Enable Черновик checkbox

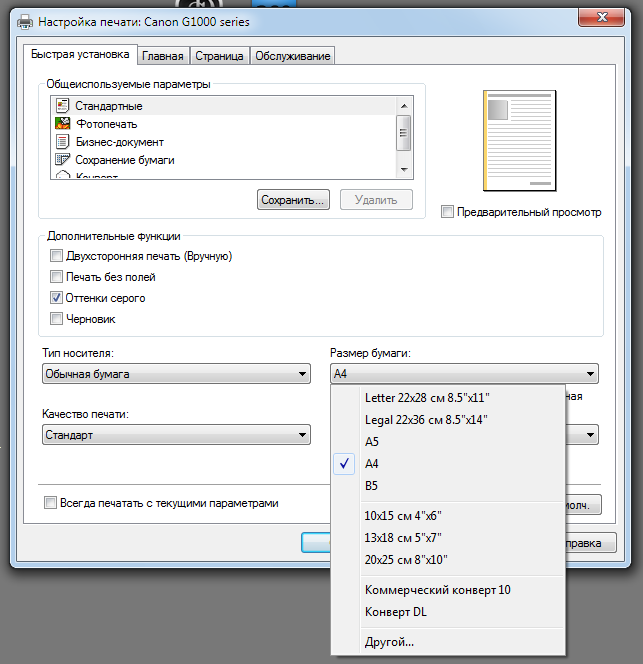point(56,318)
